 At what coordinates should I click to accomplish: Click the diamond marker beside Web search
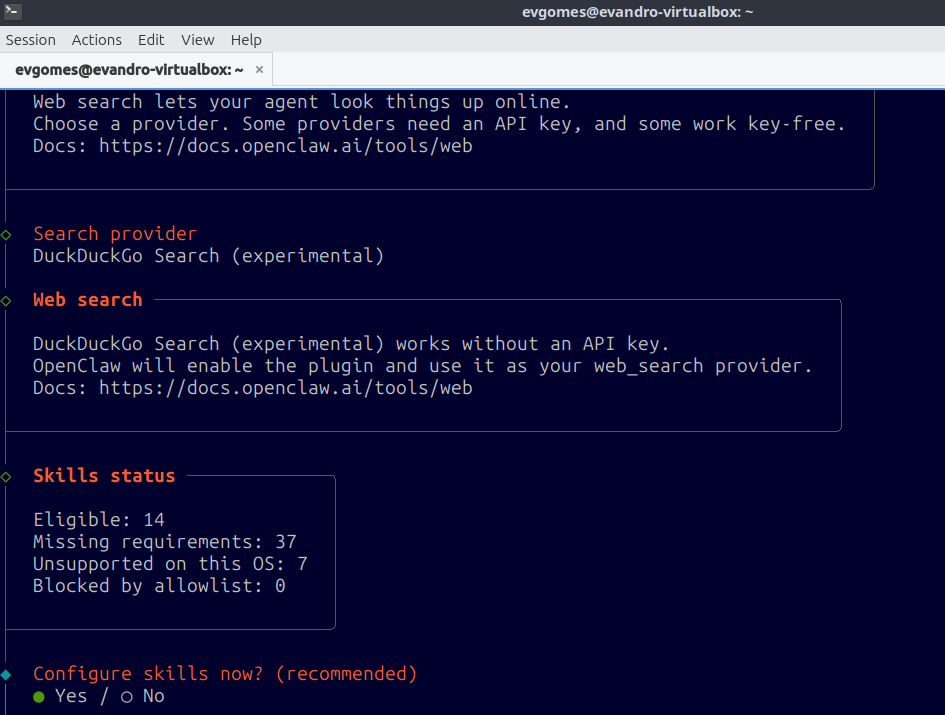tap(6, 301)
